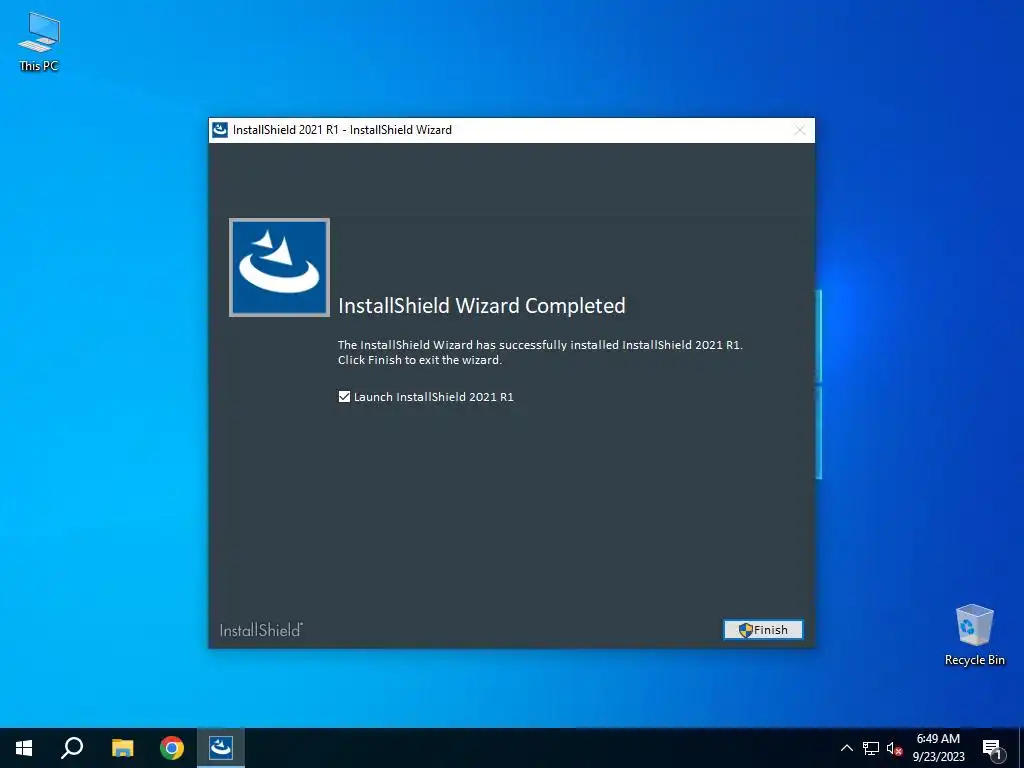Click the Finish button
The height and width of the screenshot is (768, 1024).
[763, 630]
